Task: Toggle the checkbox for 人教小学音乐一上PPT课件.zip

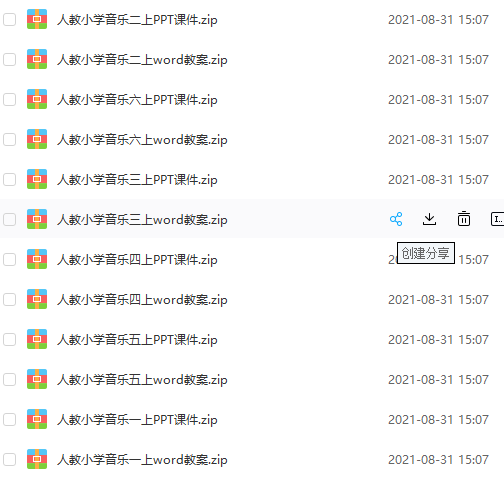Action: (x=10, y=420)
